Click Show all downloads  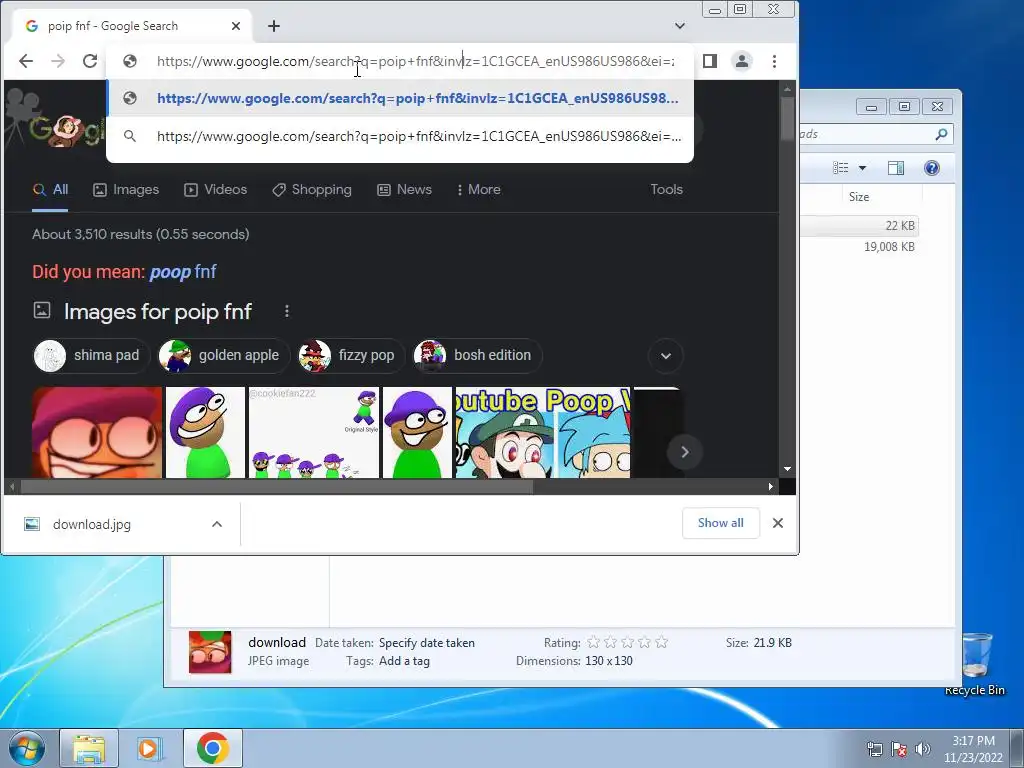point(720,523)
